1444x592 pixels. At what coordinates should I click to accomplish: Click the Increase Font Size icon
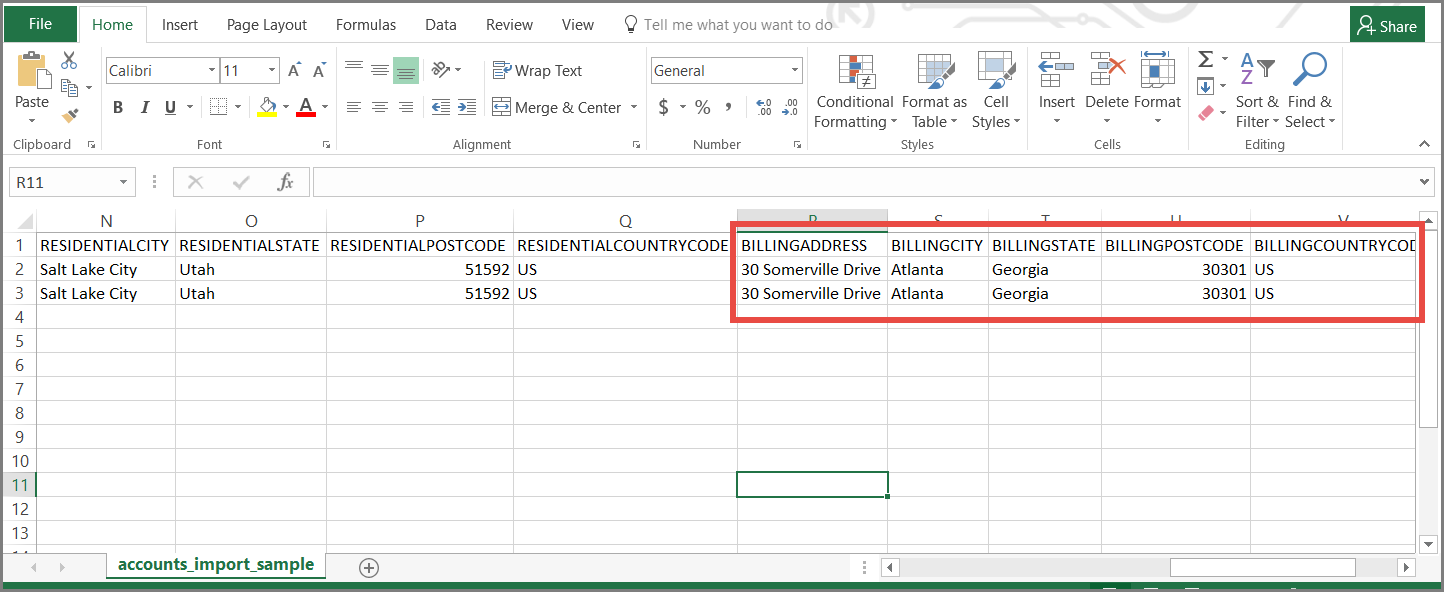[x=294, y=71]
